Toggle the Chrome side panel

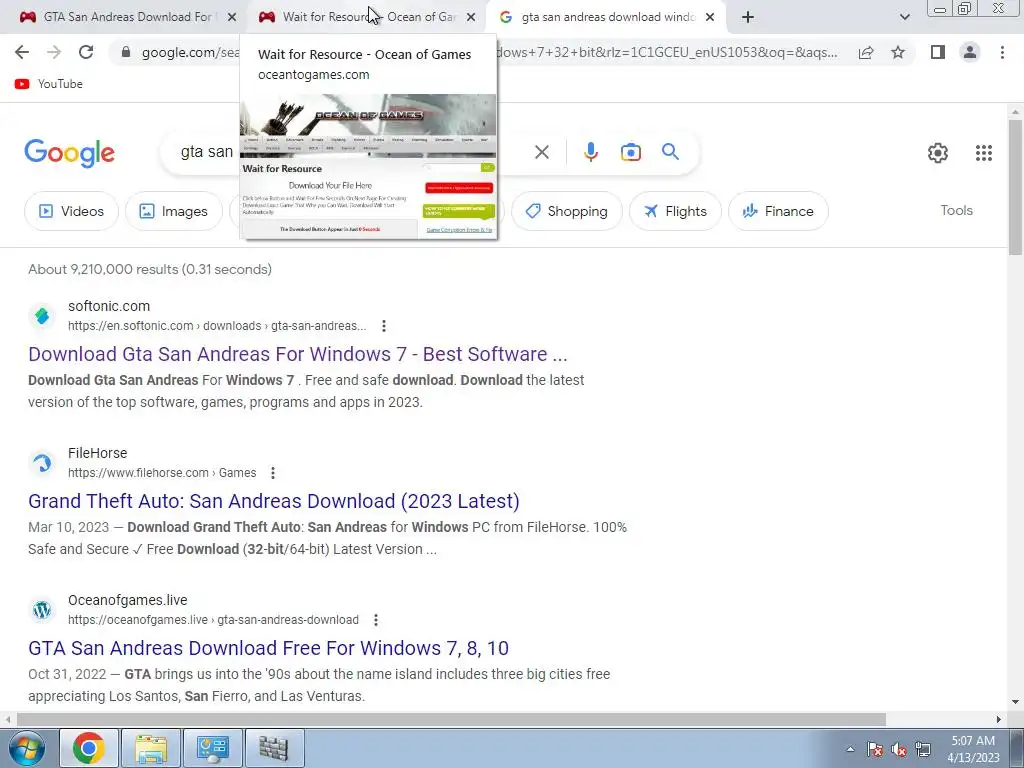[938, 52]
